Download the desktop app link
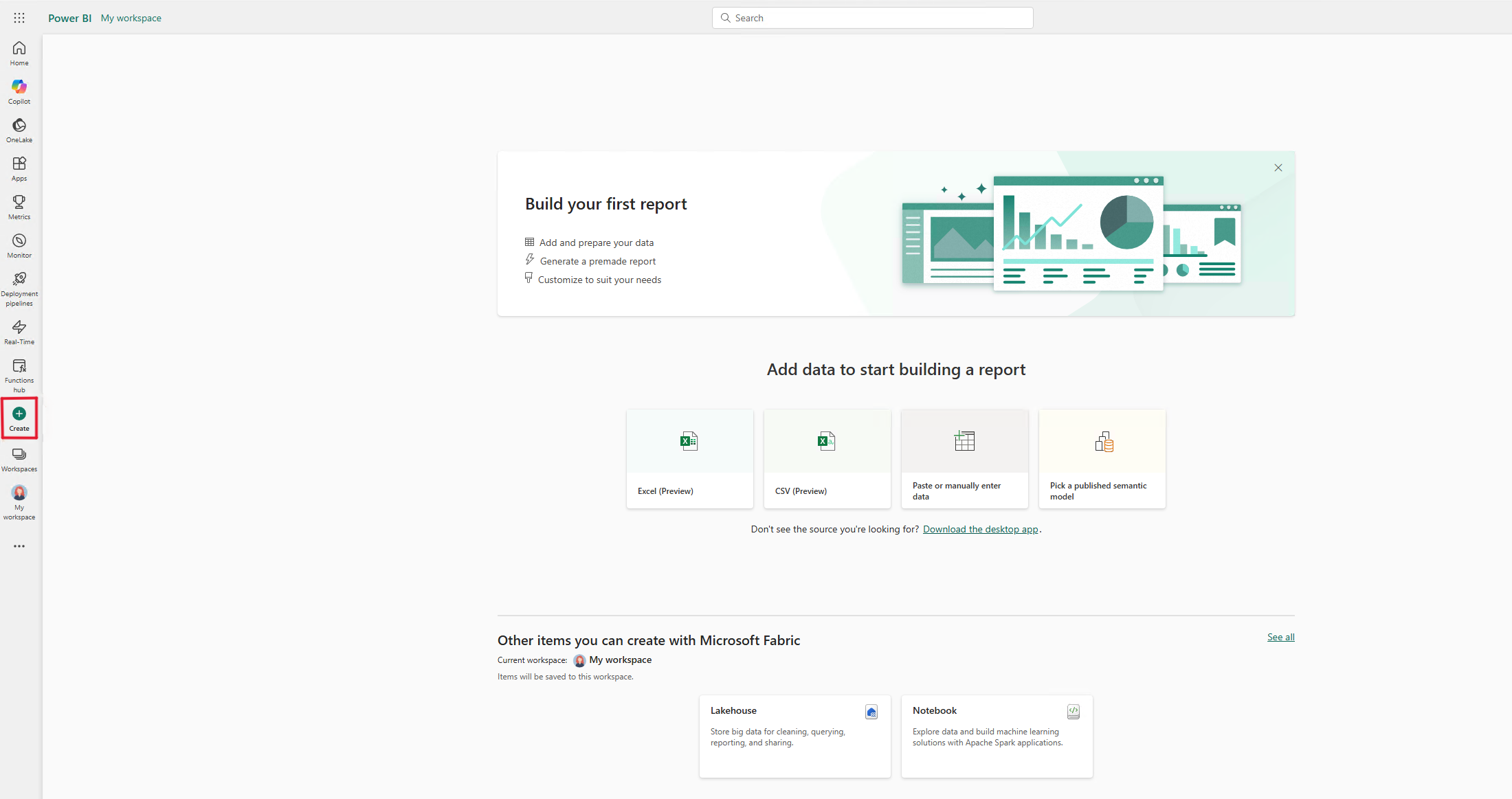The image size is (1512, 799). point(980,529)
